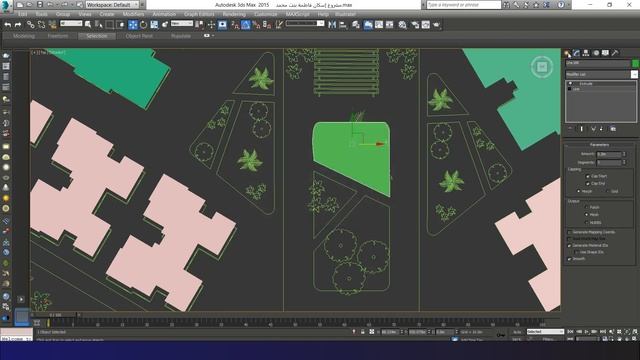Open the Motion command panel tab

596,53
